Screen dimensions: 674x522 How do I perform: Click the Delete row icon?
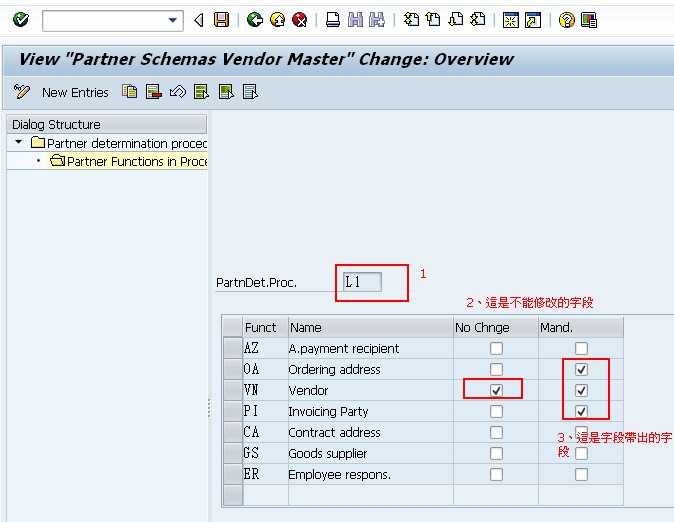click(153, 92)
